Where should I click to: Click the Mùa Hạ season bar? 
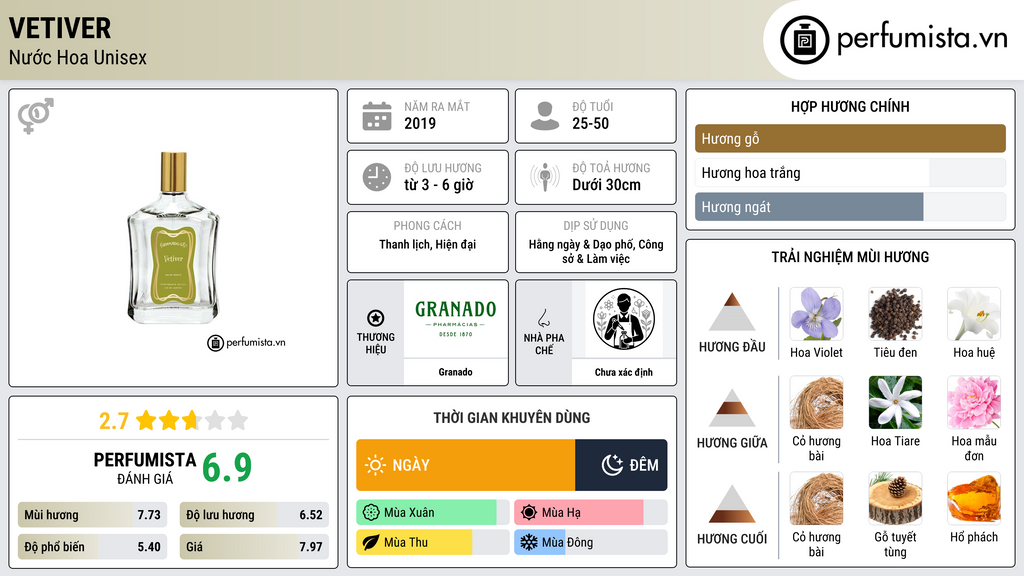coord(590,513)
